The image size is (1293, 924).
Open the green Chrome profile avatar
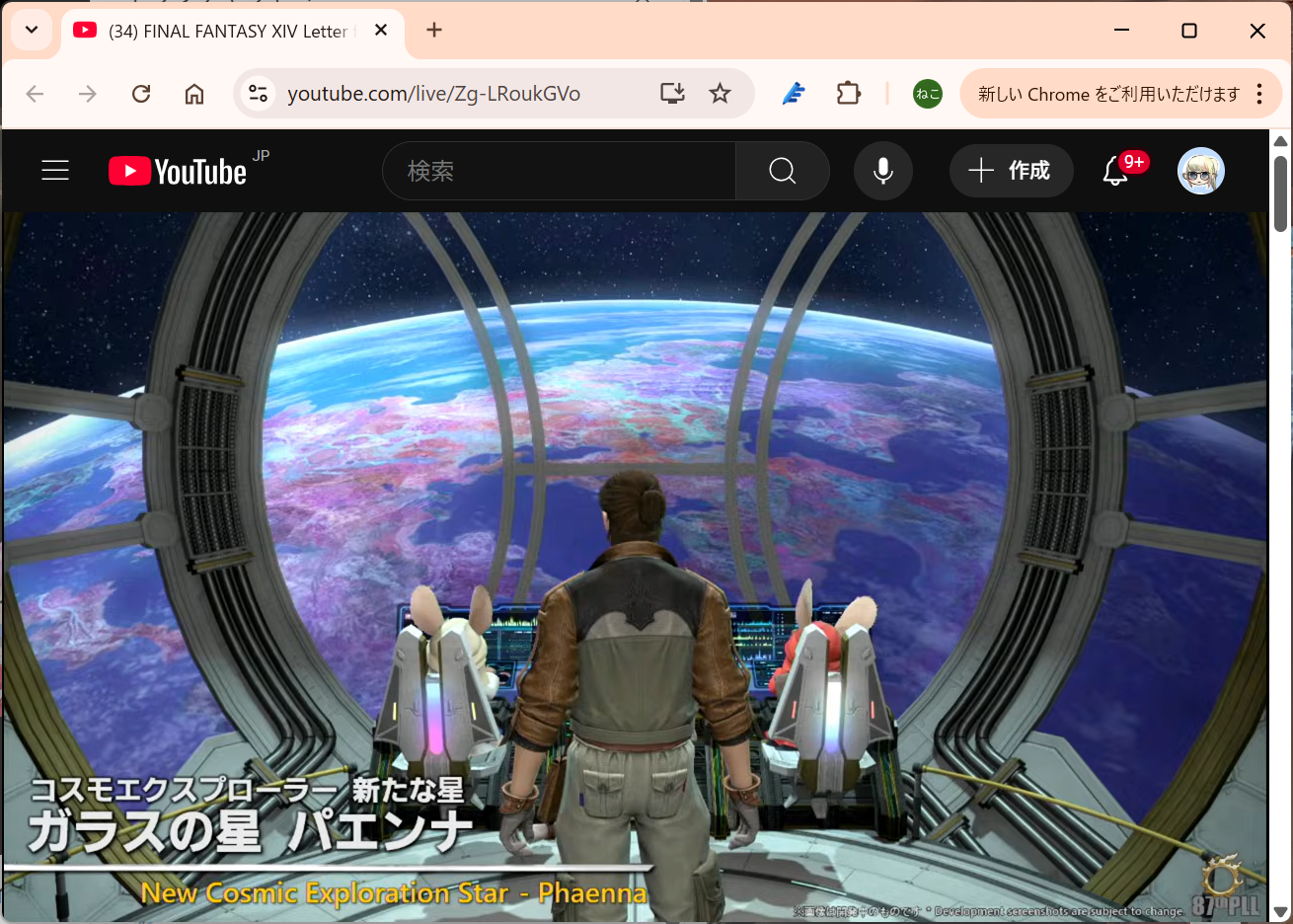pos(928,94)
